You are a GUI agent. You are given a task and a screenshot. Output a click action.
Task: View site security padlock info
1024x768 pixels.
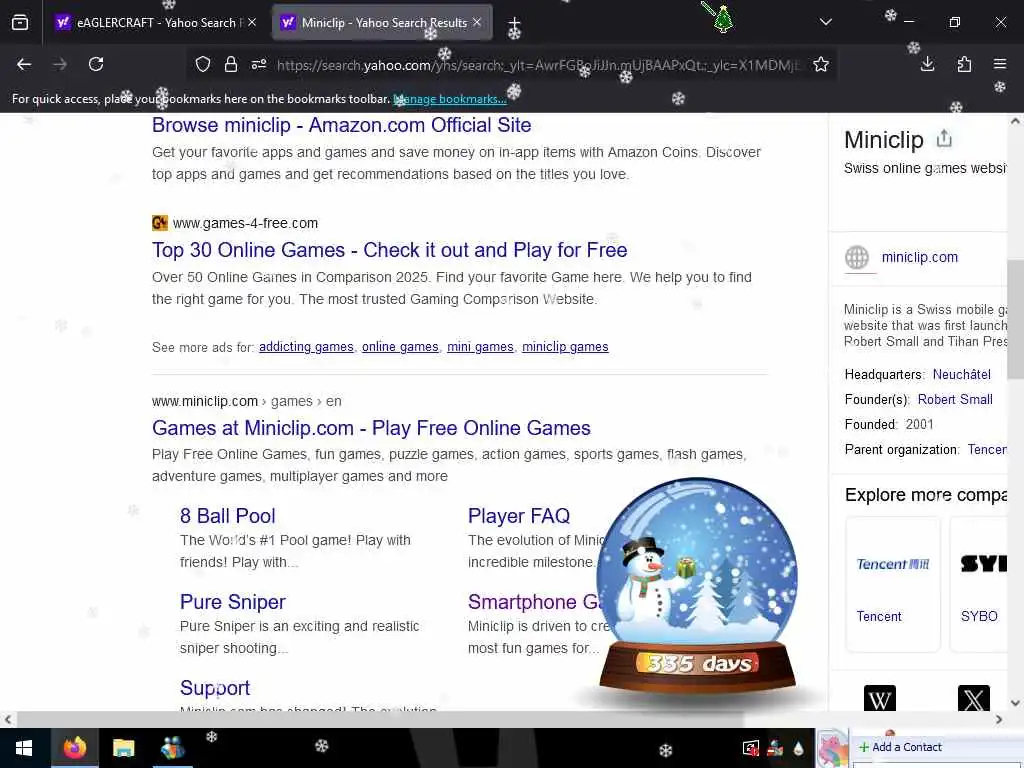click(231, 64)
